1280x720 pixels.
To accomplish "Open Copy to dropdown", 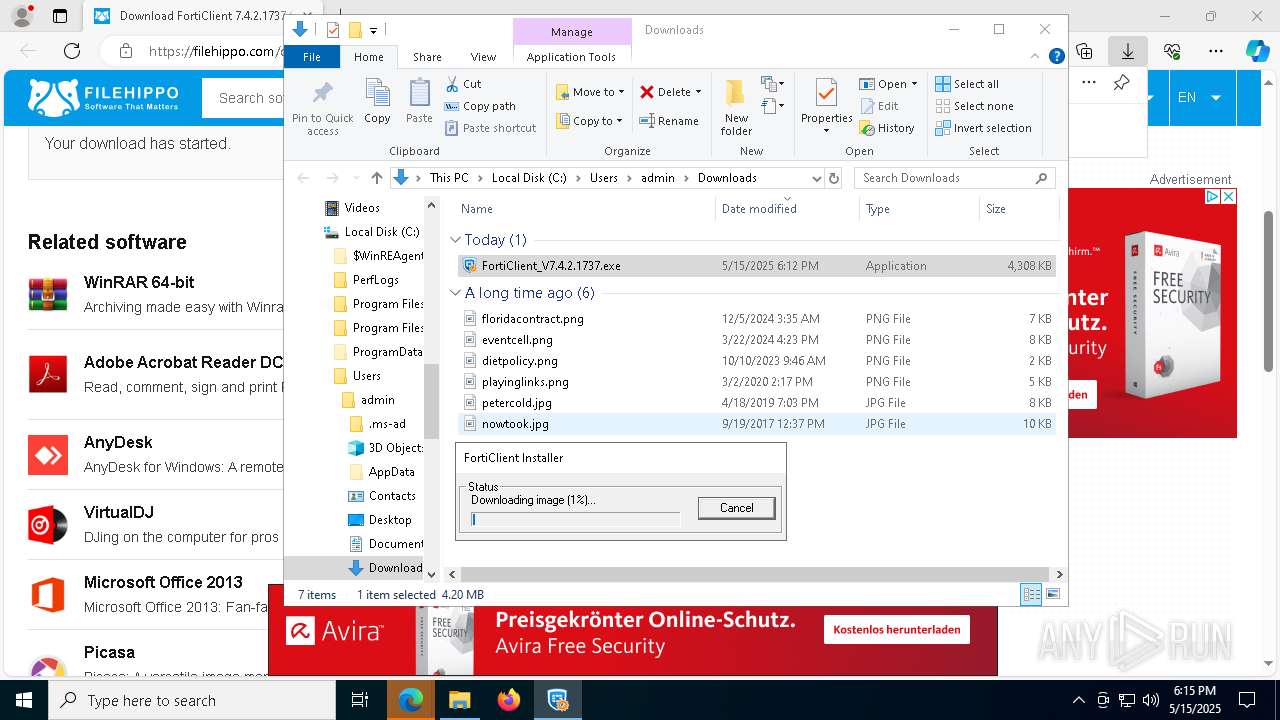I will click(x=590, y=121).
